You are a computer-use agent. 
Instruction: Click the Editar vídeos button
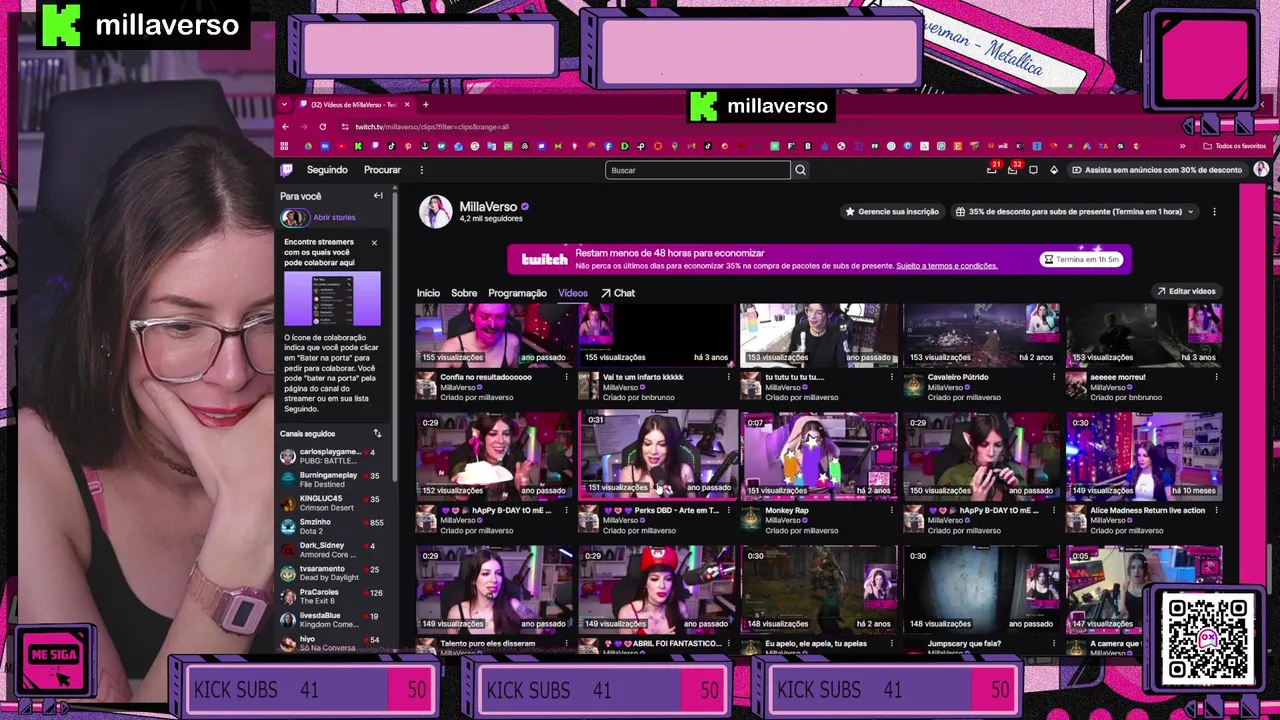[x=1186, y=291]
